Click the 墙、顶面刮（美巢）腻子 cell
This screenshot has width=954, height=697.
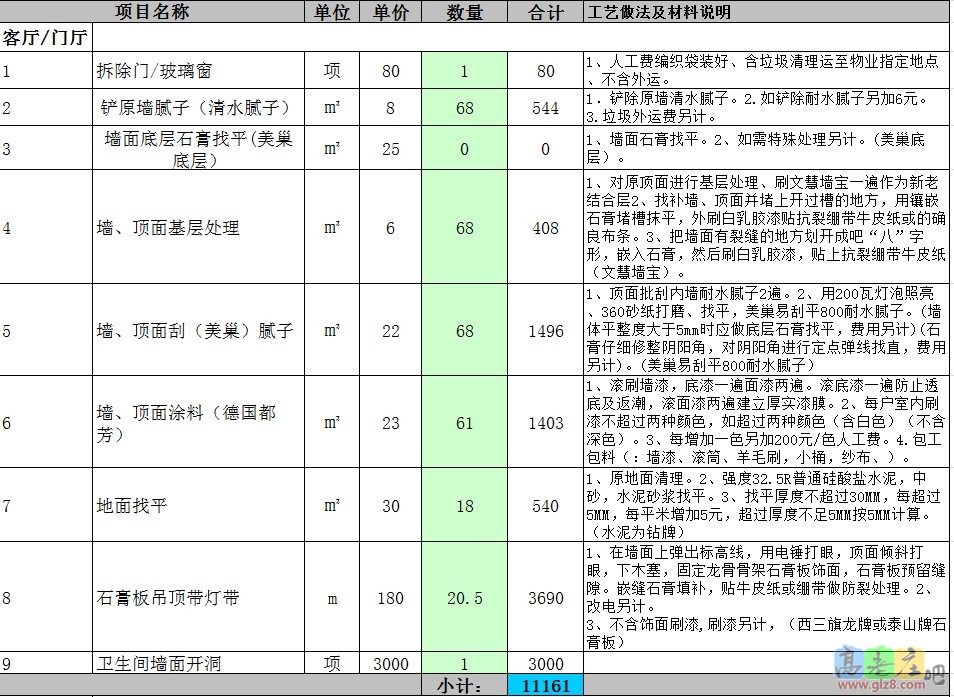200,330
